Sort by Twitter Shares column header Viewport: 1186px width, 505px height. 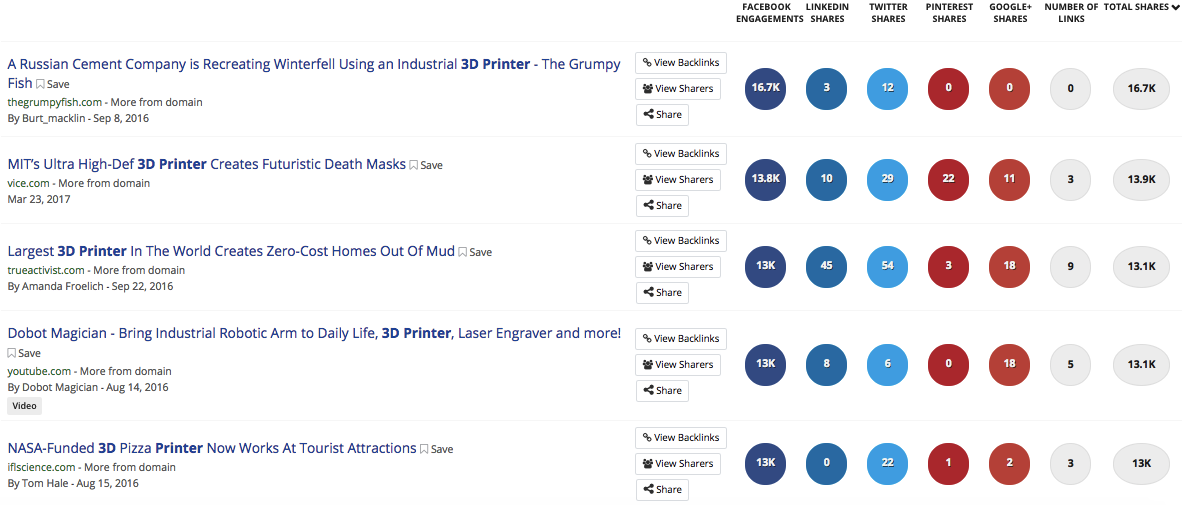pyautogui.click(x=888, y=13)
